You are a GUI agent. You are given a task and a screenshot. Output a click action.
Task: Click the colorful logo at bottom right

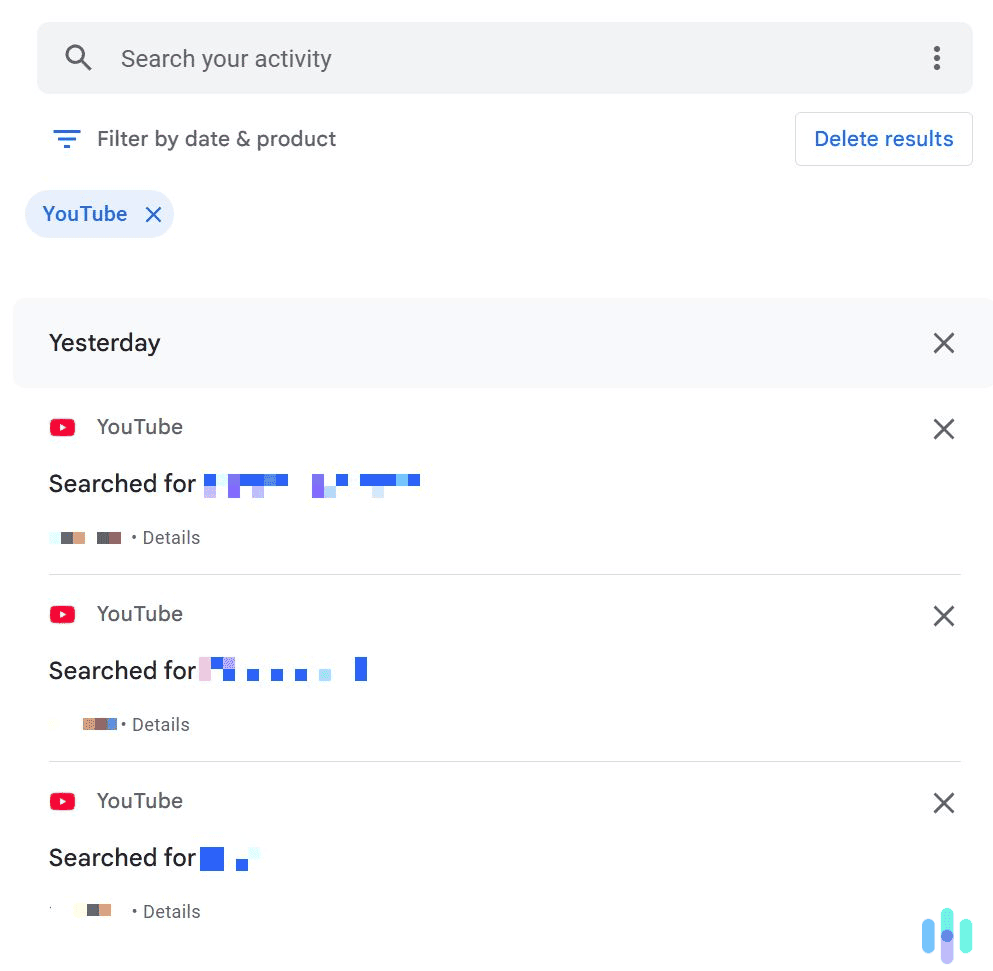[x=945, y=936]
